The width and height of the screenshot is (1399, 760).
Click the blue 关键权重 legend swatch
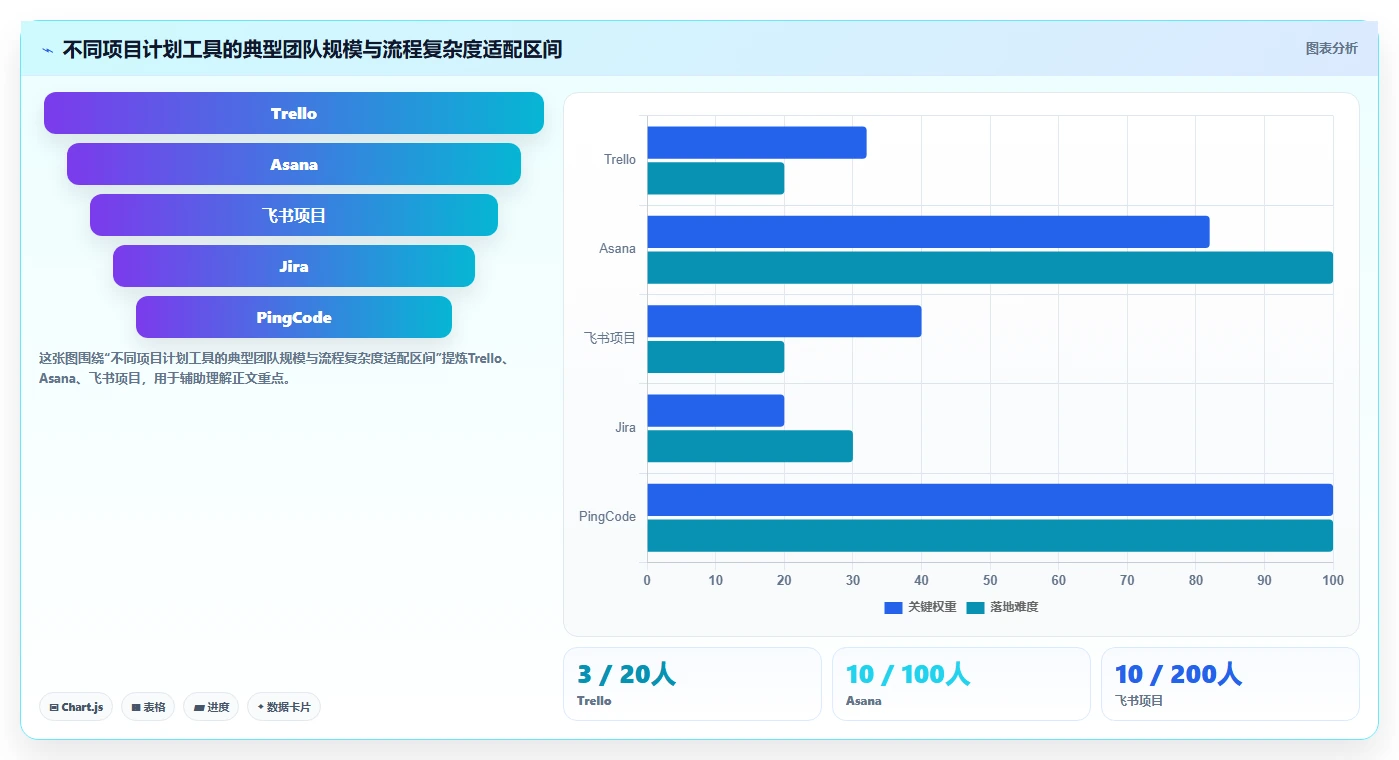[893, 607]
